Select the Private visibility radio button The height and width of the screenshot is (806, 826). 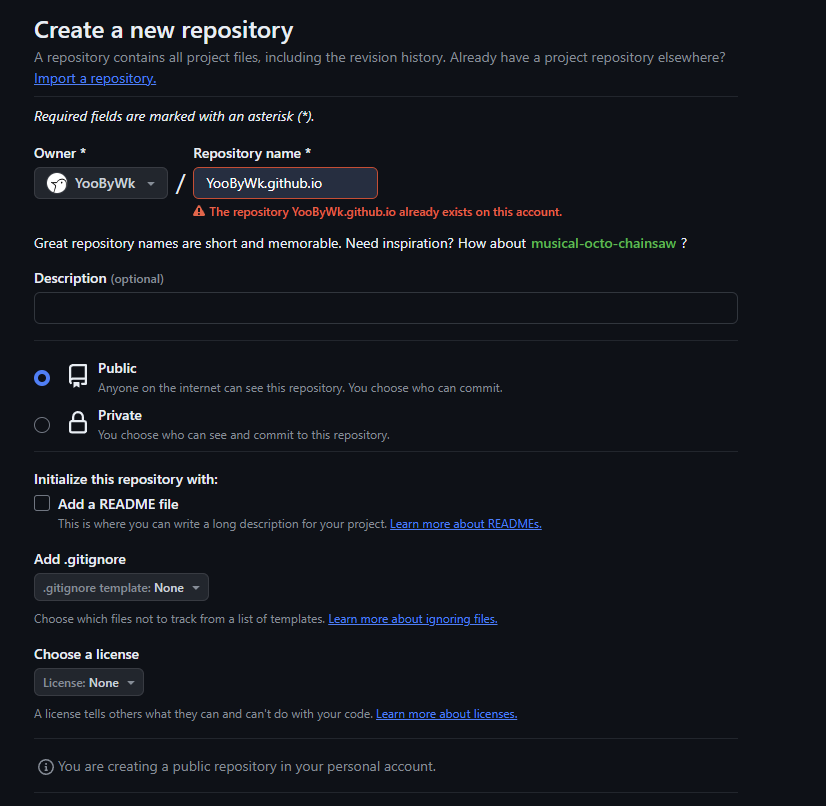click(42, 425)
